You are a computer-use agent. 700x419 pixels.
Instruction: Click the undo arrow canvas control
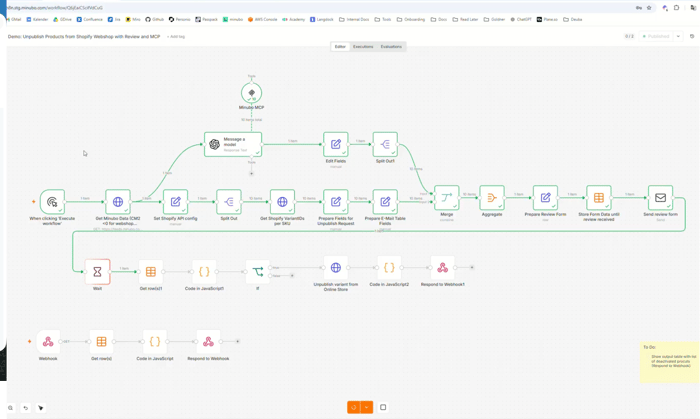(x=25, y=408)
